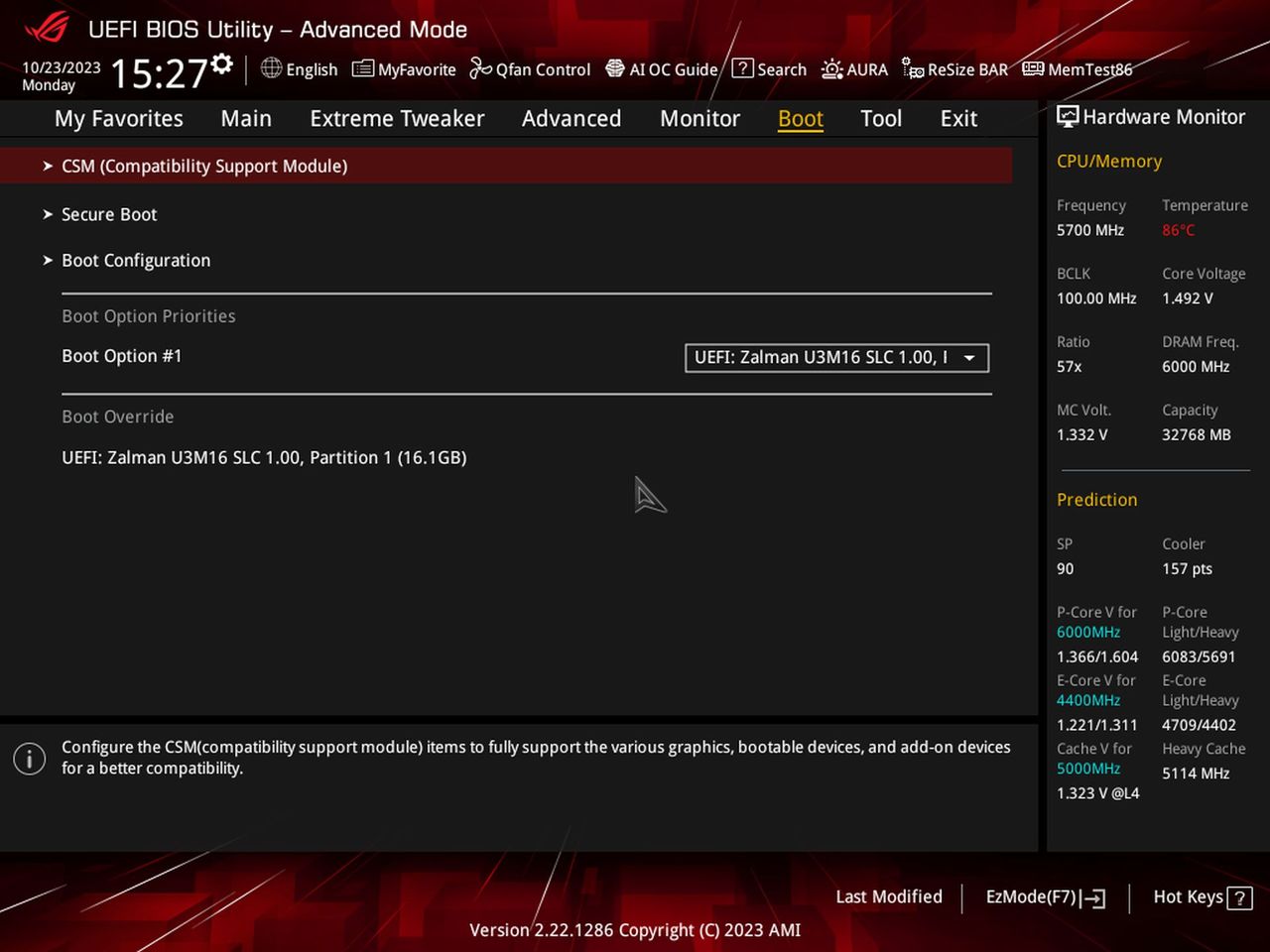Expand CSM (Compatibility Support Module)
This screenshot has width=1270, height=952.
pyautogui.click(x=506, y=166)
